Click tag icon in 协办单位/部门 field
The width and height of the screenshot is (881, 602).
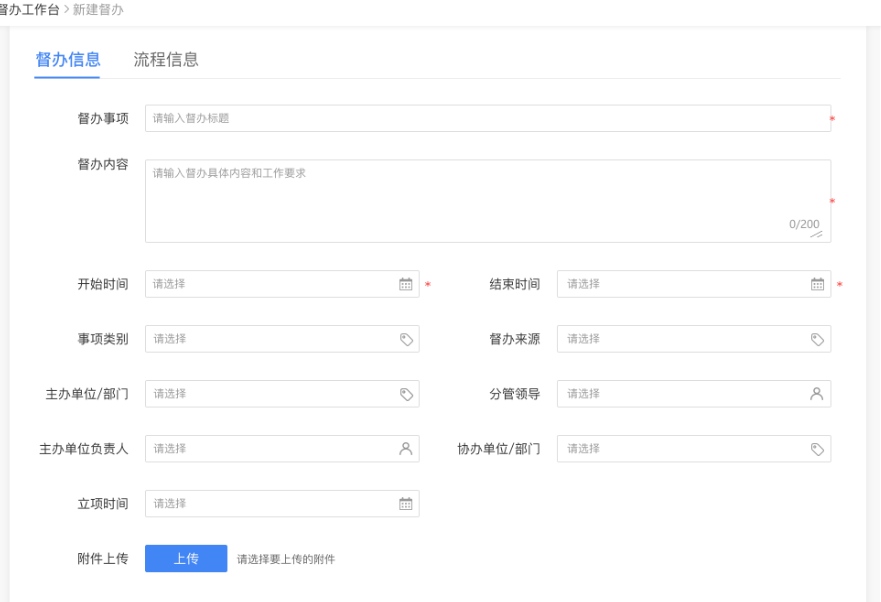817,449
